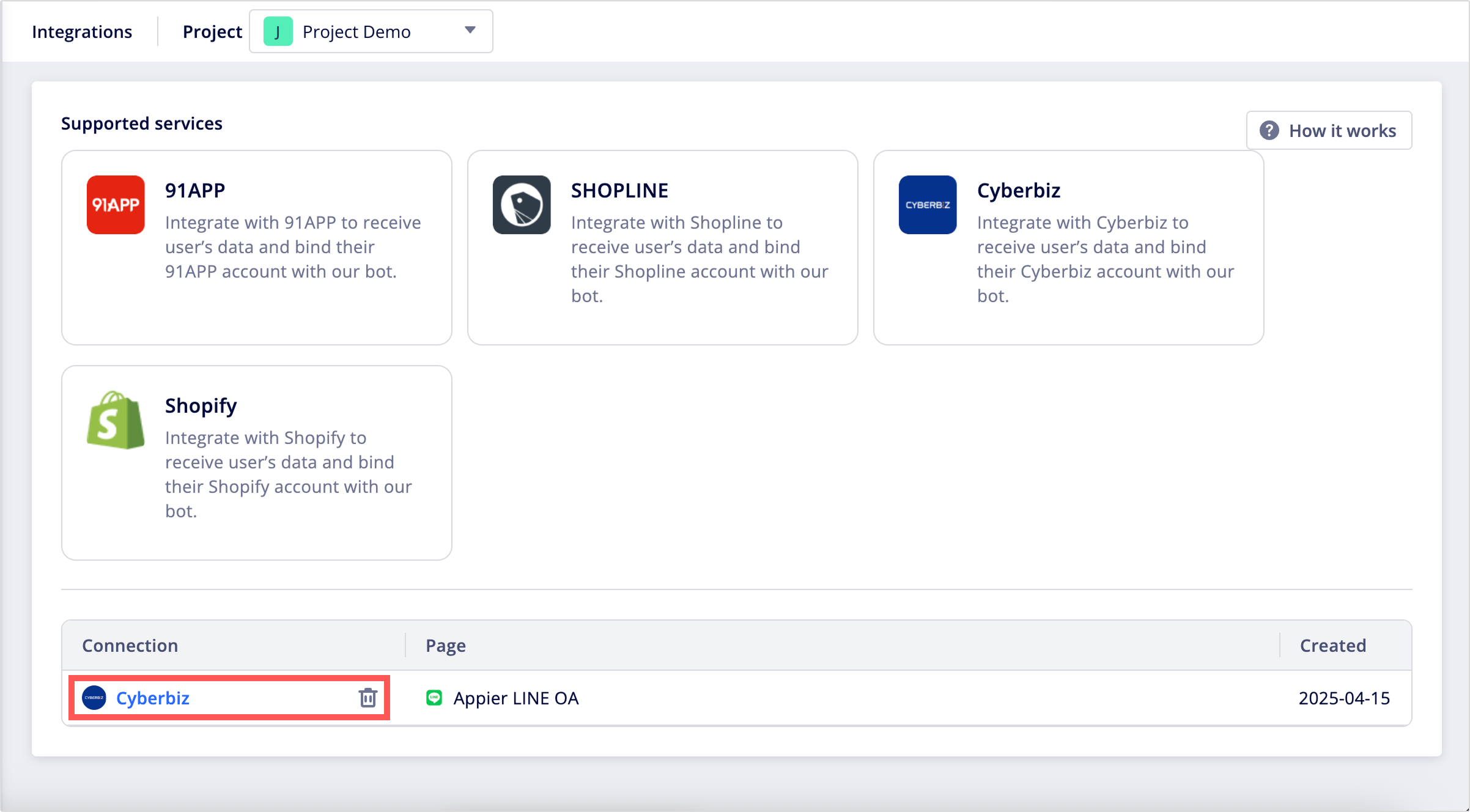
Task: Select the Shopify service card title
Action: [x=201, y=405]
